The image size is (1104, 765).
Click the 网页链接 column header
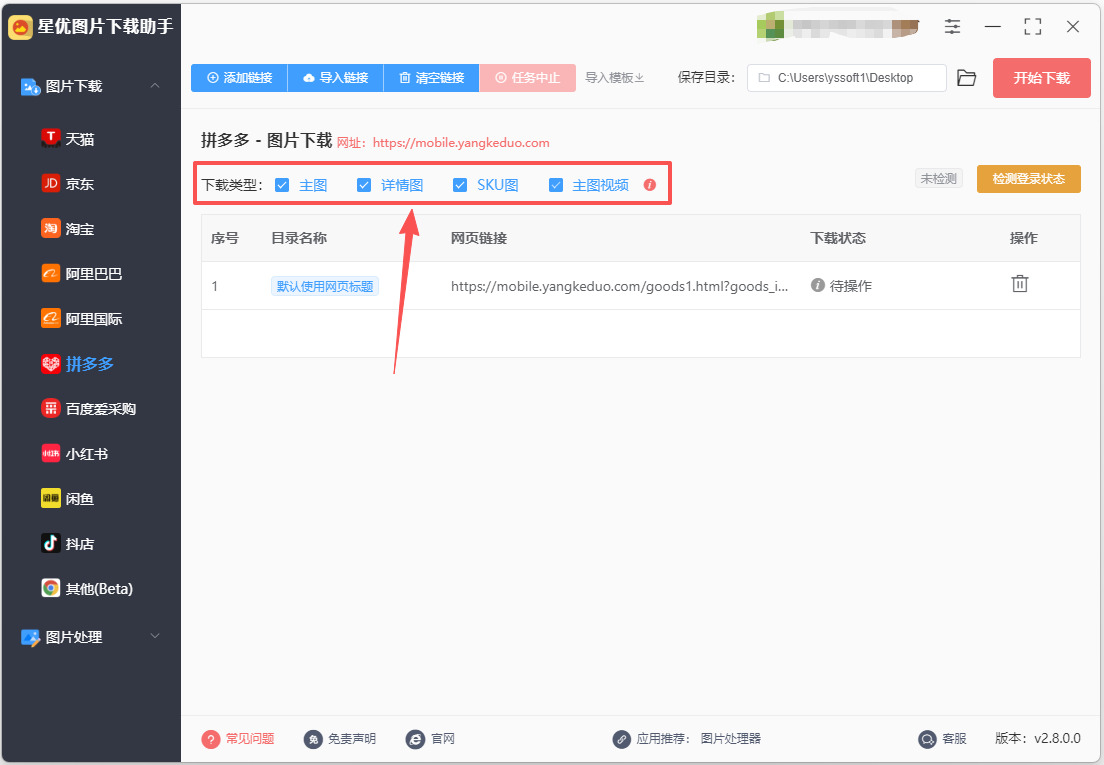(x=479, y=238)
